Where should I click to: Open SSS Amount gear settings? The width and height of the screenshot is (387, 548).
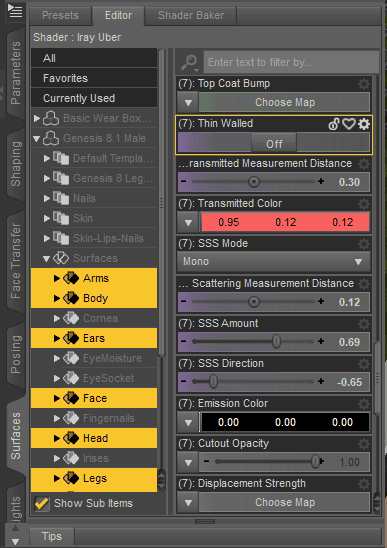[x=364, y=324]
